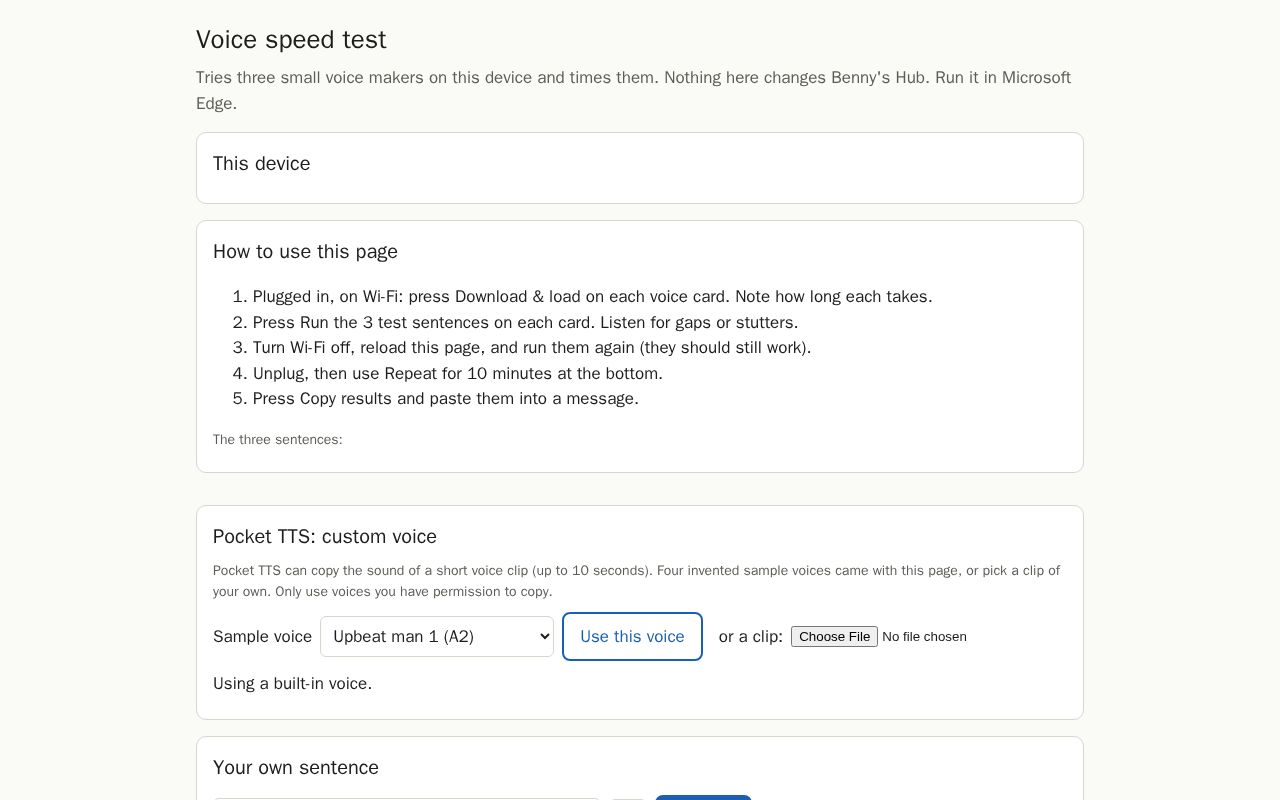Click 'The three sentences:' caption
This screenshot has width=1280, height=800.
(278, 440)
